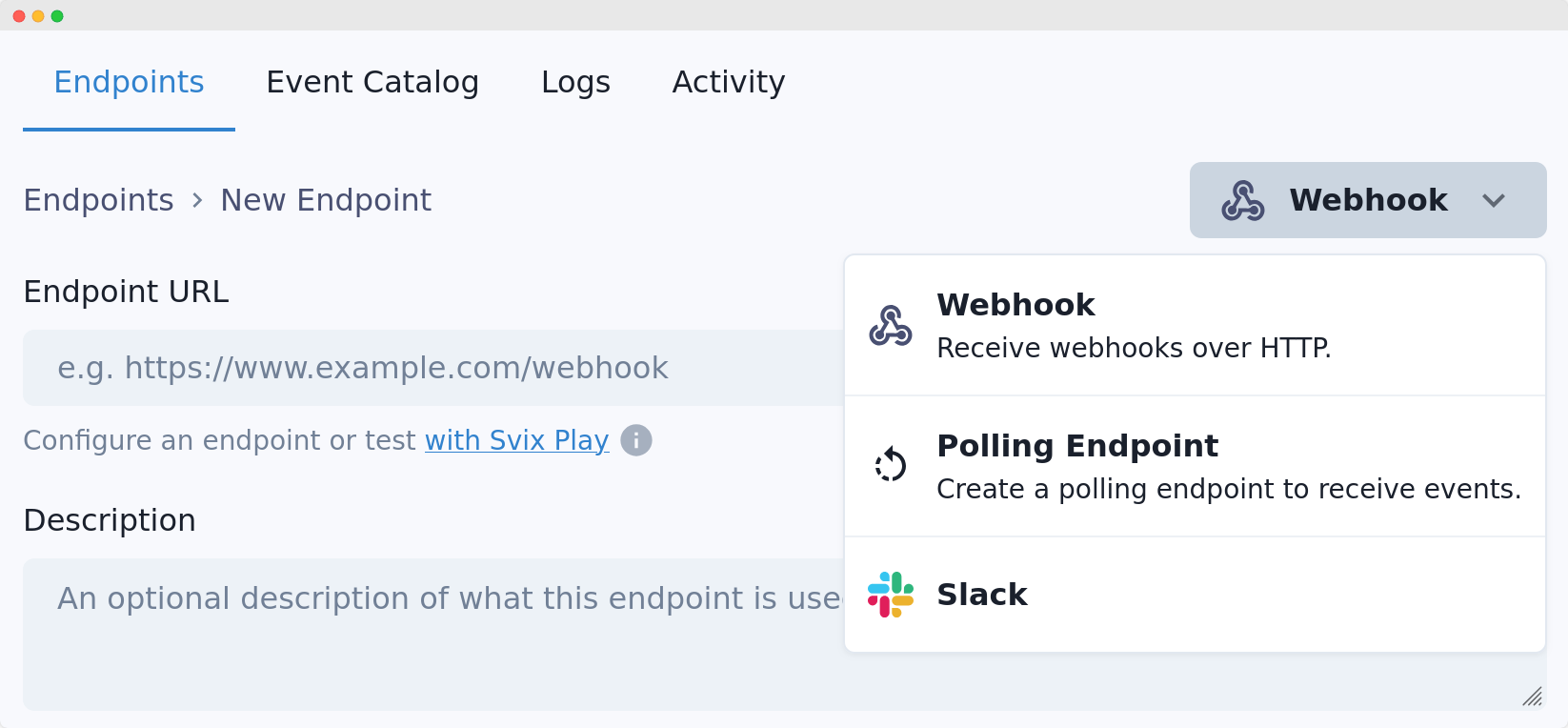This screenshot has height=728, width=1568.
Task: View the Activity tab
Action: 729,82
